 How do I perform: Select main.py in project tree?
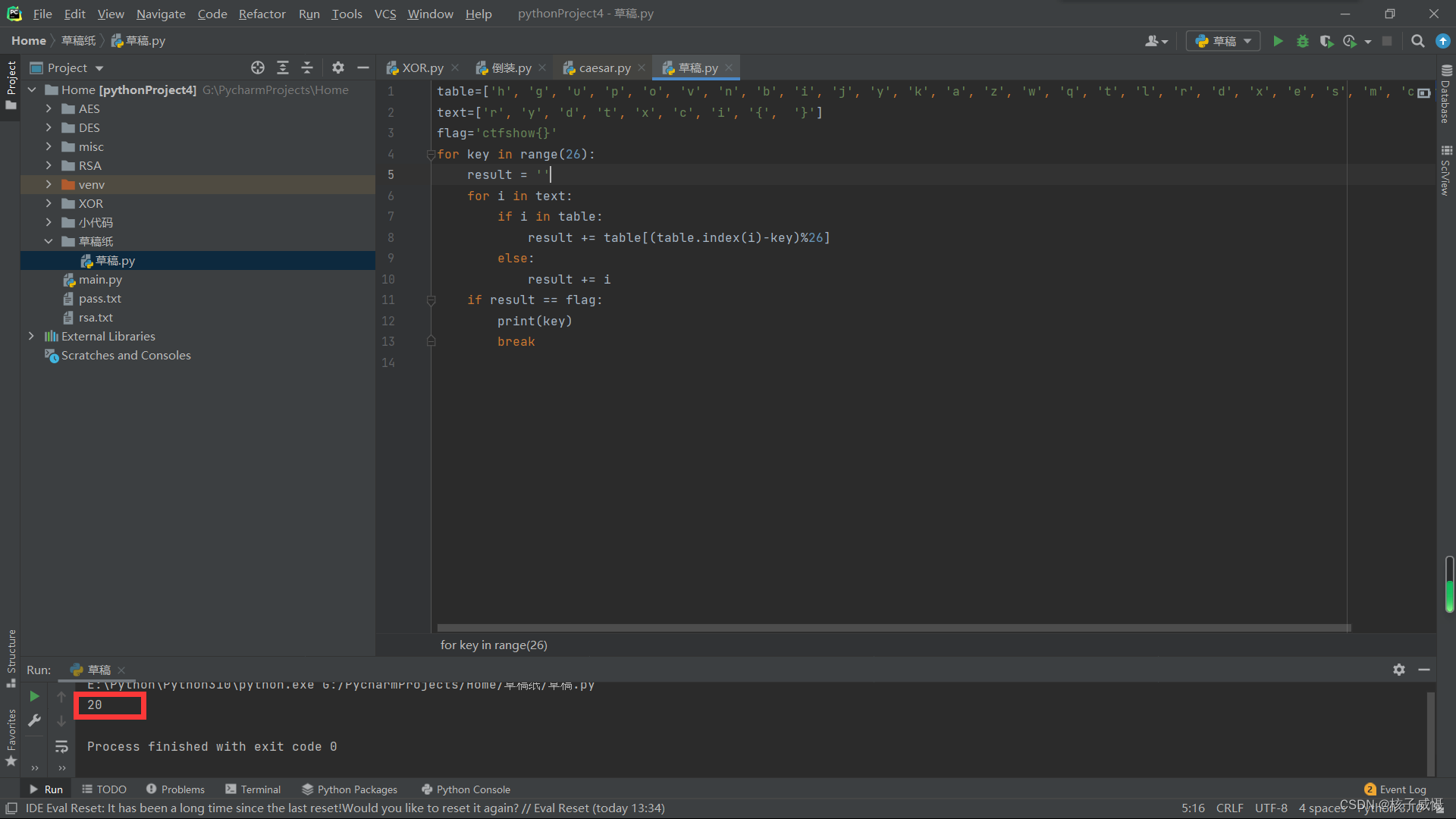[x=100, y=279]
